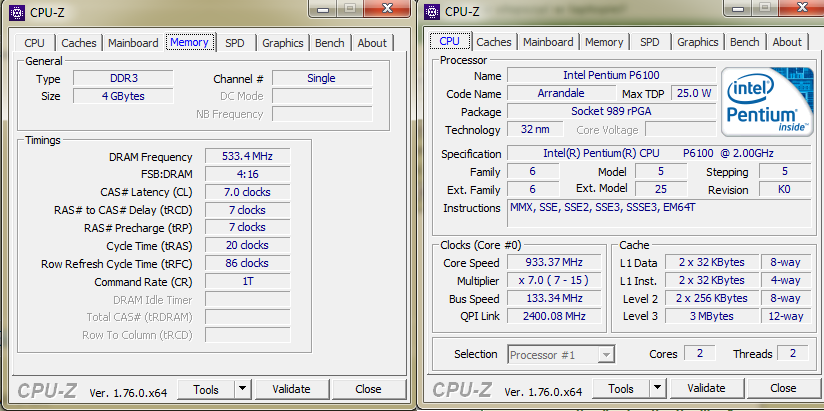Click the L1 Inst. 4-way value
Screen dimensions: 824x411
[x=786, y=280]
